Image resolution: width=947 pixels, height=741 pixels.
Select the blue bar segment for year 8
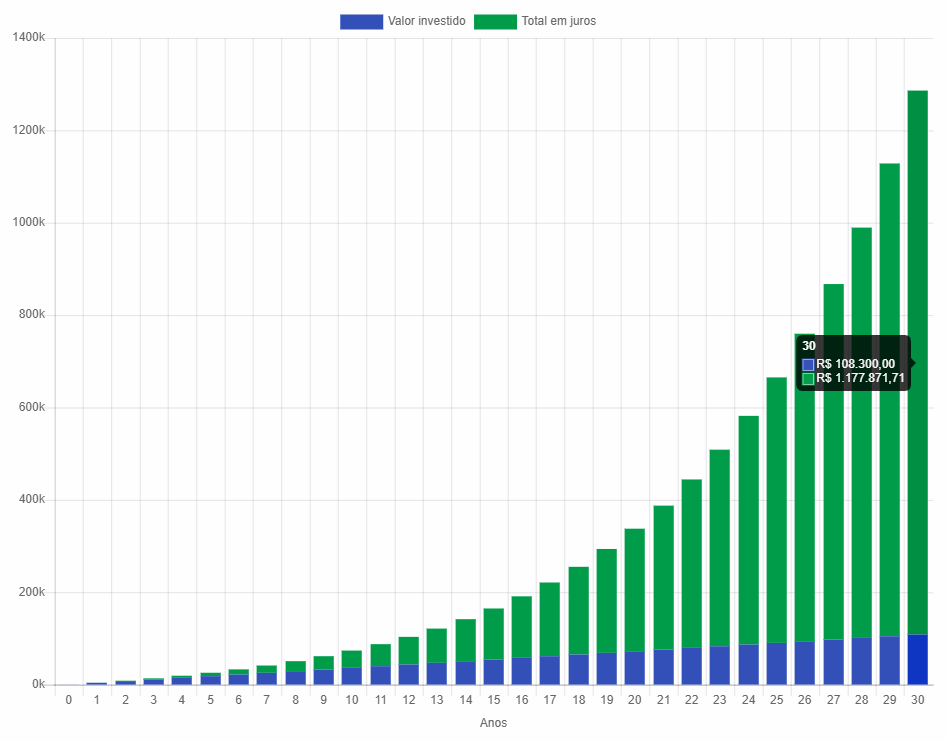[296, 678]
